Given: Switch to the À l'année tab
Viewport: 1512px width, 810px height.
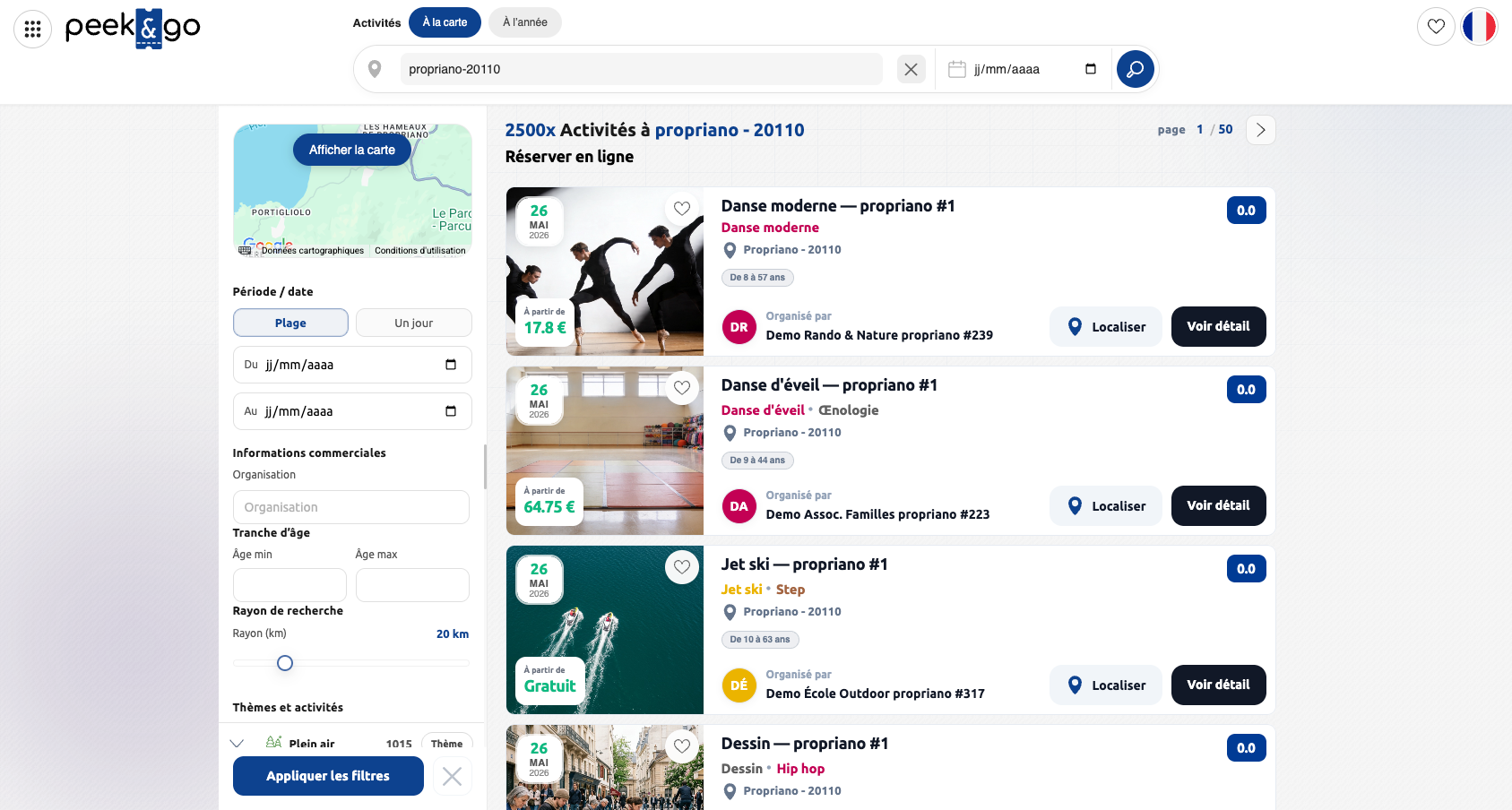Looking at the screenshot, I should (x=525, y=22).
